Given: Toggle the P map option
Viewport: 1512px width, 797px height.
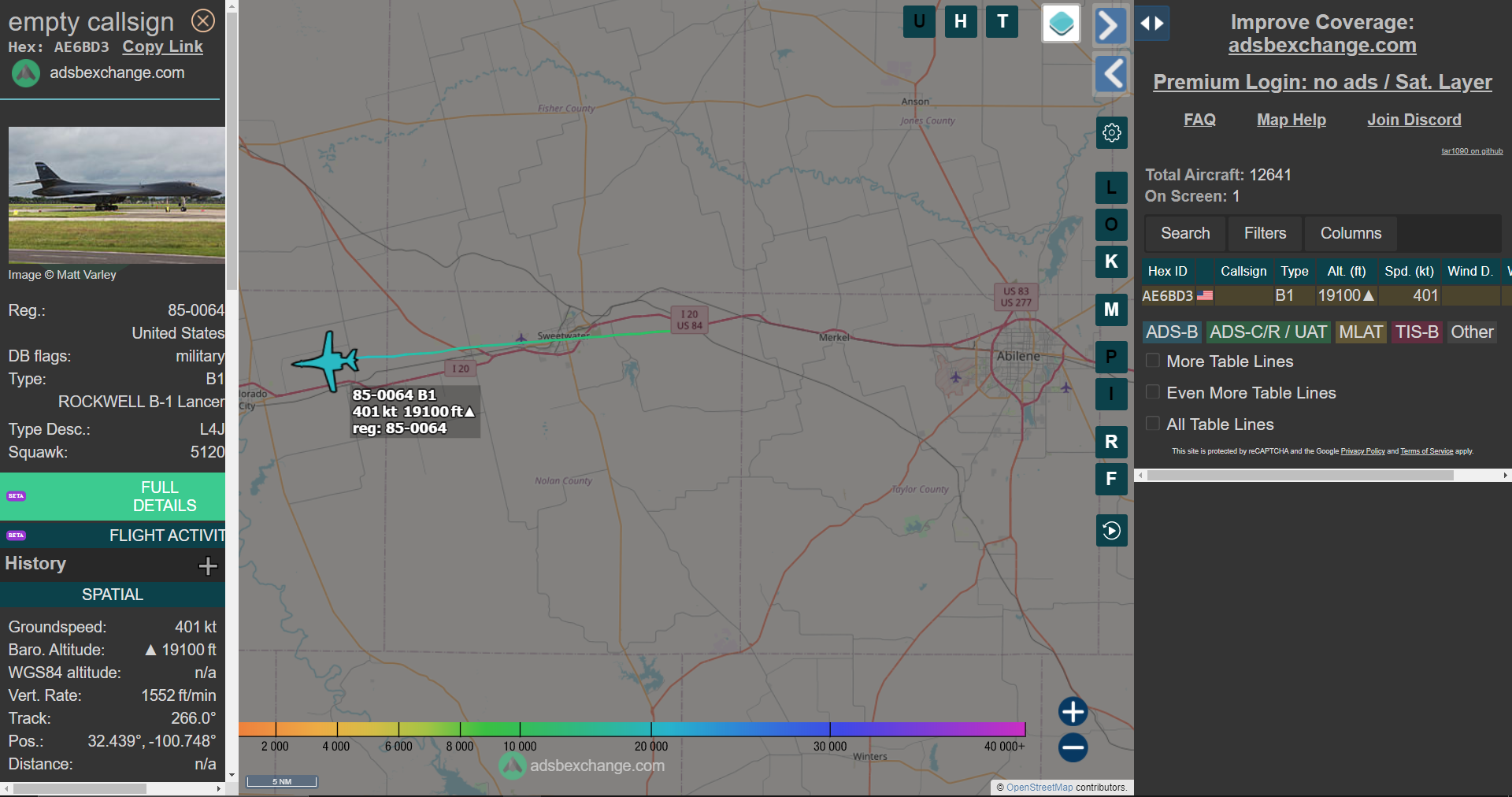Looking at the screenshot, I should point(1111,357).
